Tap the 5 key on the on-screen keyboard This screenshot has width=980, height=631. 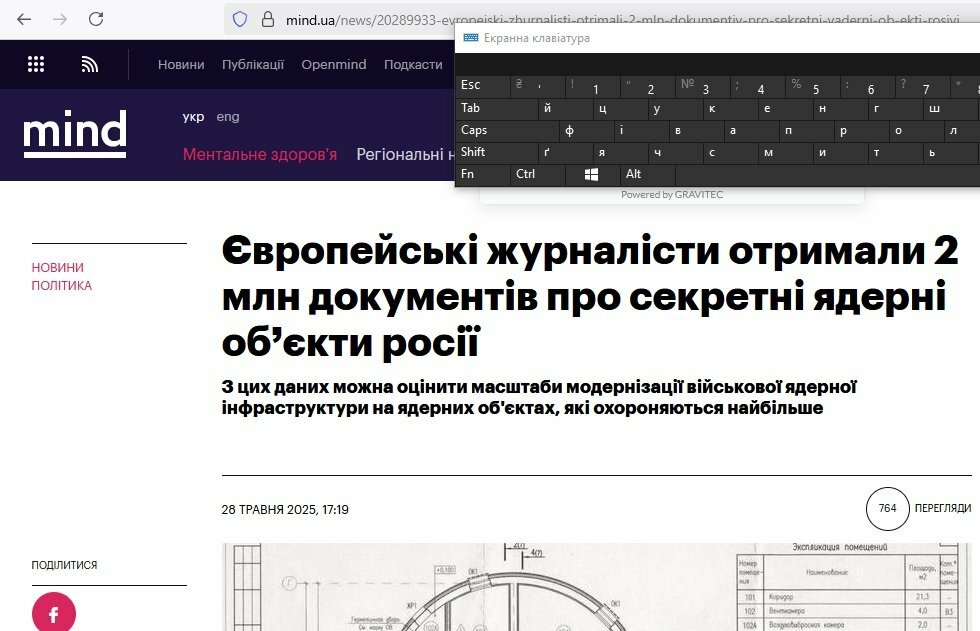point(812,86)
